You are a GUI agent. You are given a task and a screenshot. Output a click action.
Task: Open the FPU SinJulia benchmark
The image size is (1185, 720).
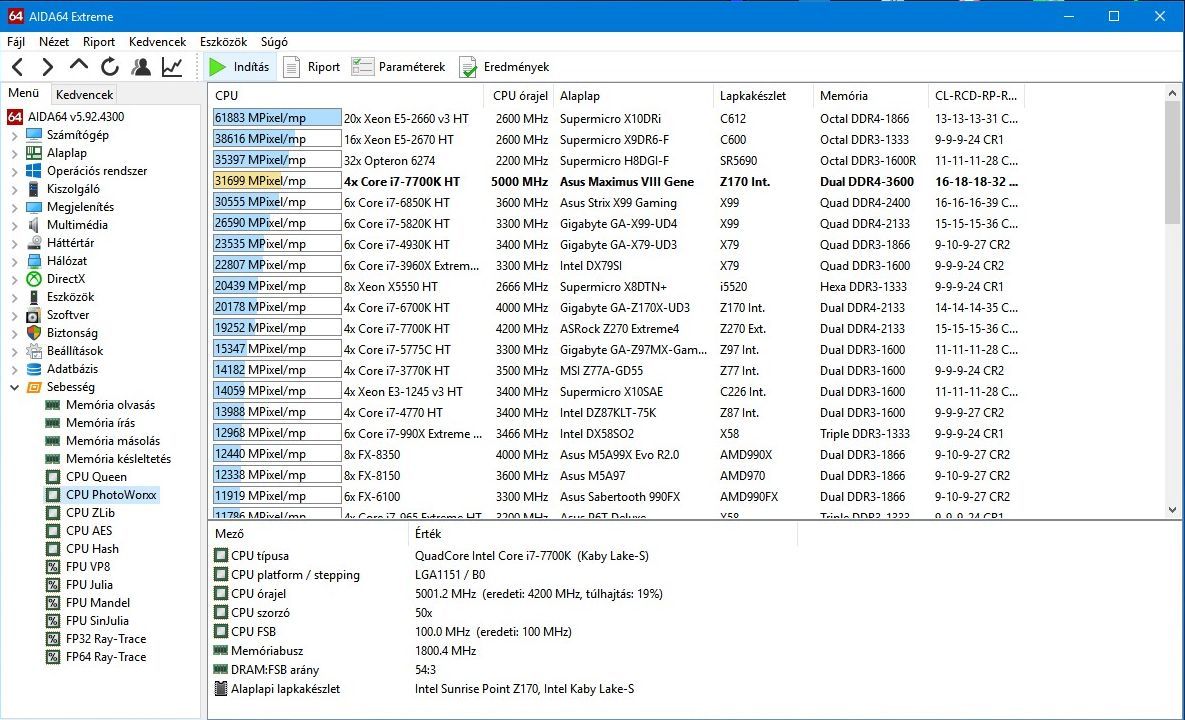point(97,621)
